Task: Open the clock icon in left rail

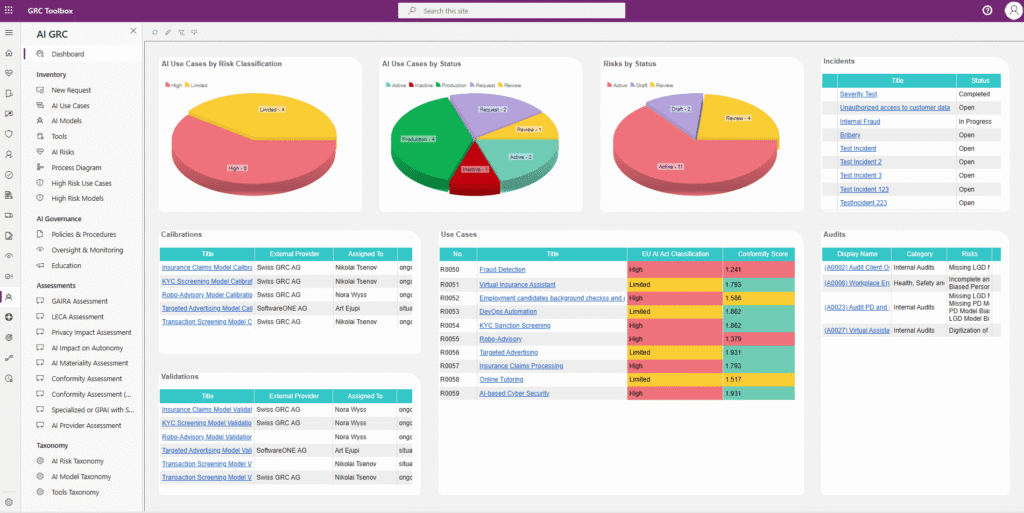Action: click(x=8, y=378)
